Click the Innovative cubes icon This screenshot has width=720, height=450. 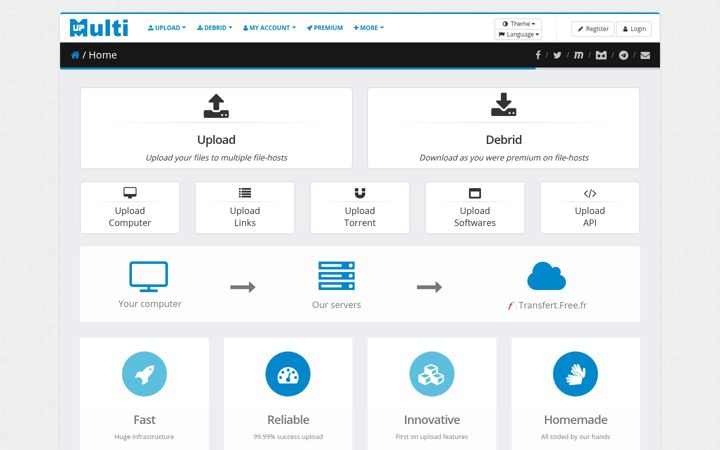tap(432, 374)
